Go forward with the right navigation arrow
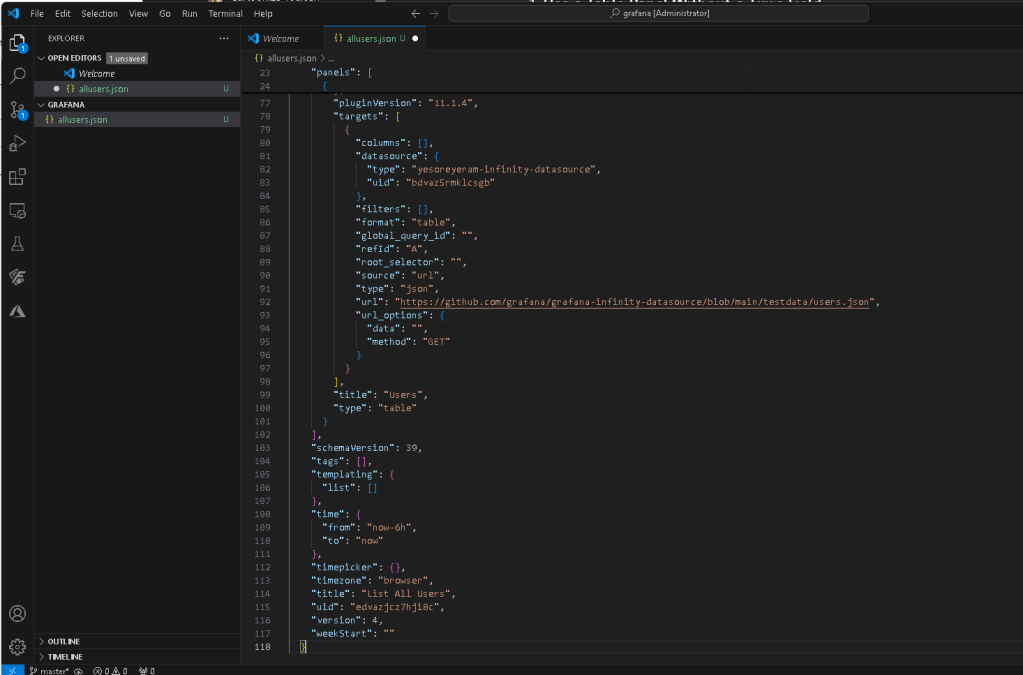The image size is (1023, 675). (434, 13)
